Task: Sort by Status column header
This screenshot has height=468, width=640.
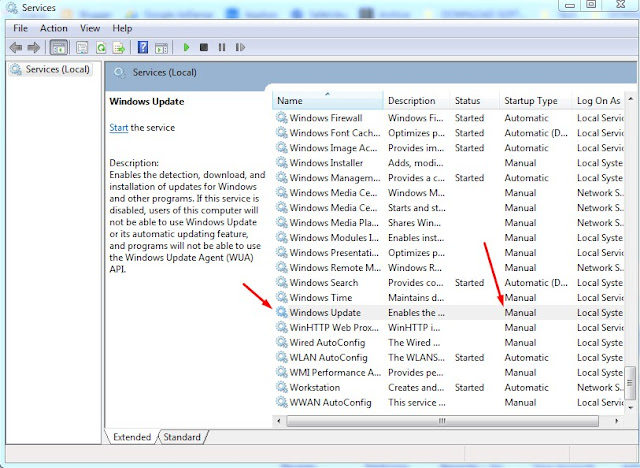Action: (475, 100)
